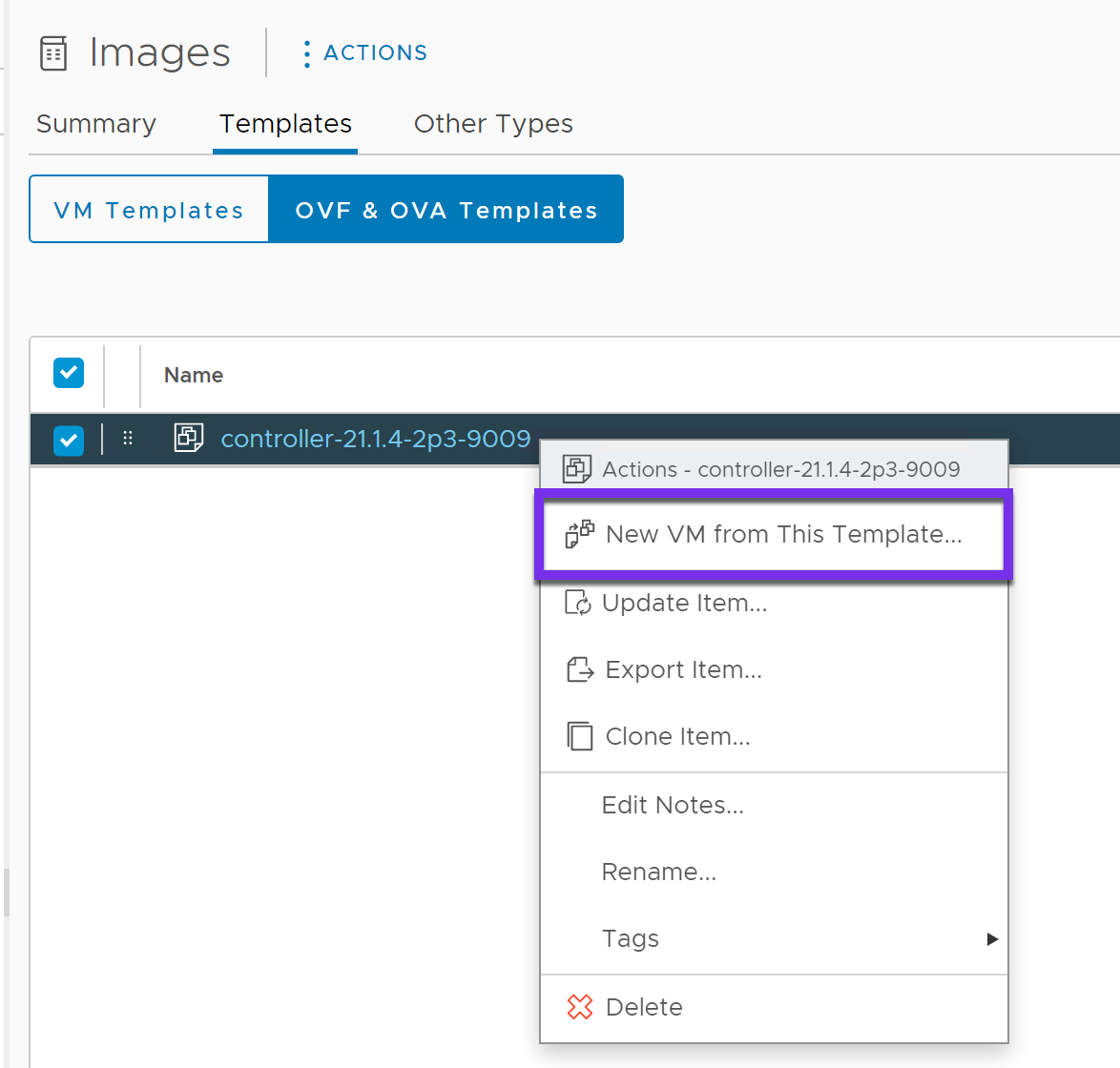Click the Export Item icon
Screen dimensions: 1120x1068
tap(580, 669)
